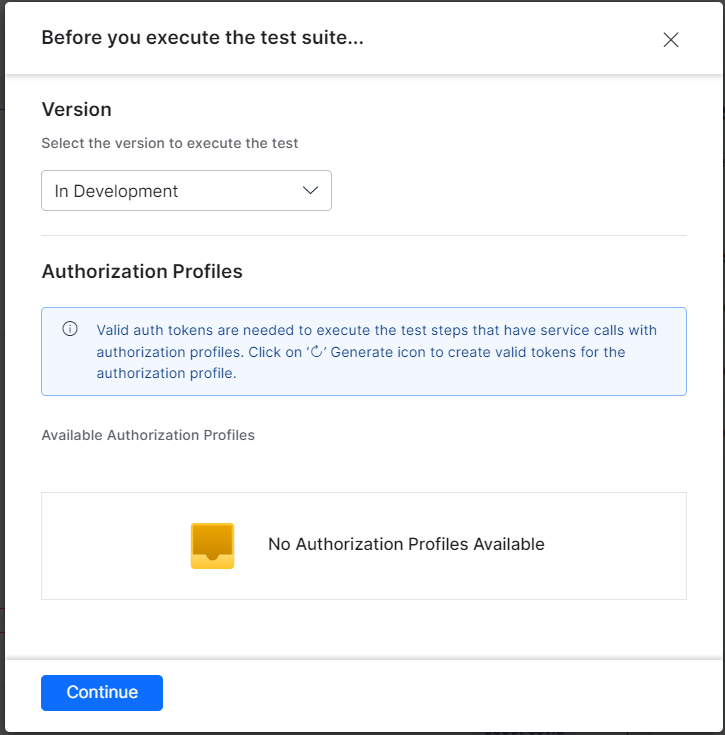The image size is (725, 735).
Task: Click the 'Available Authorization Profiles' label
Action: (x=148, y=435)
